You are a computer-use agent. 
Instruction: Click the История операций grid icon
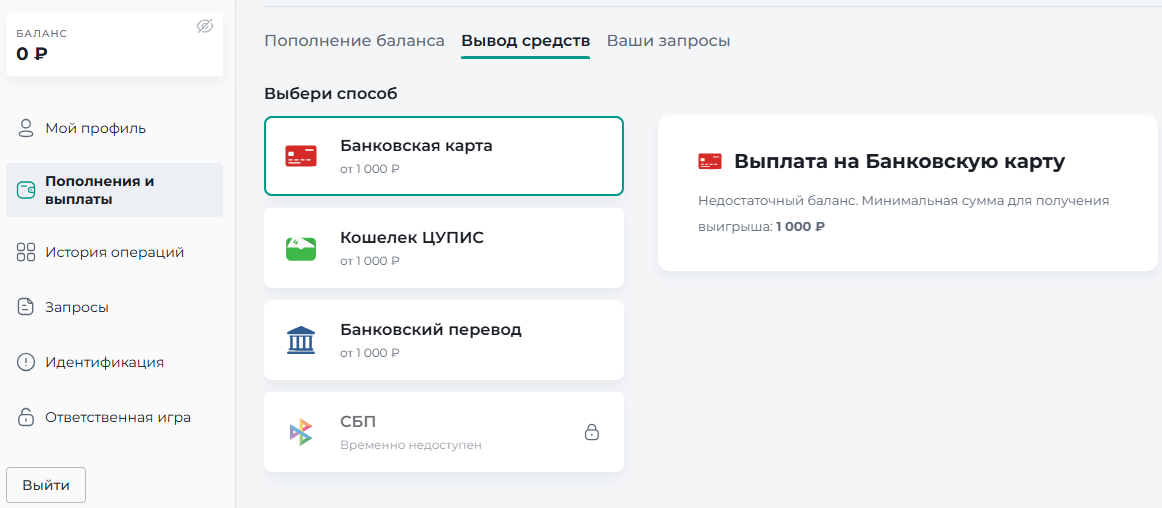26,252
